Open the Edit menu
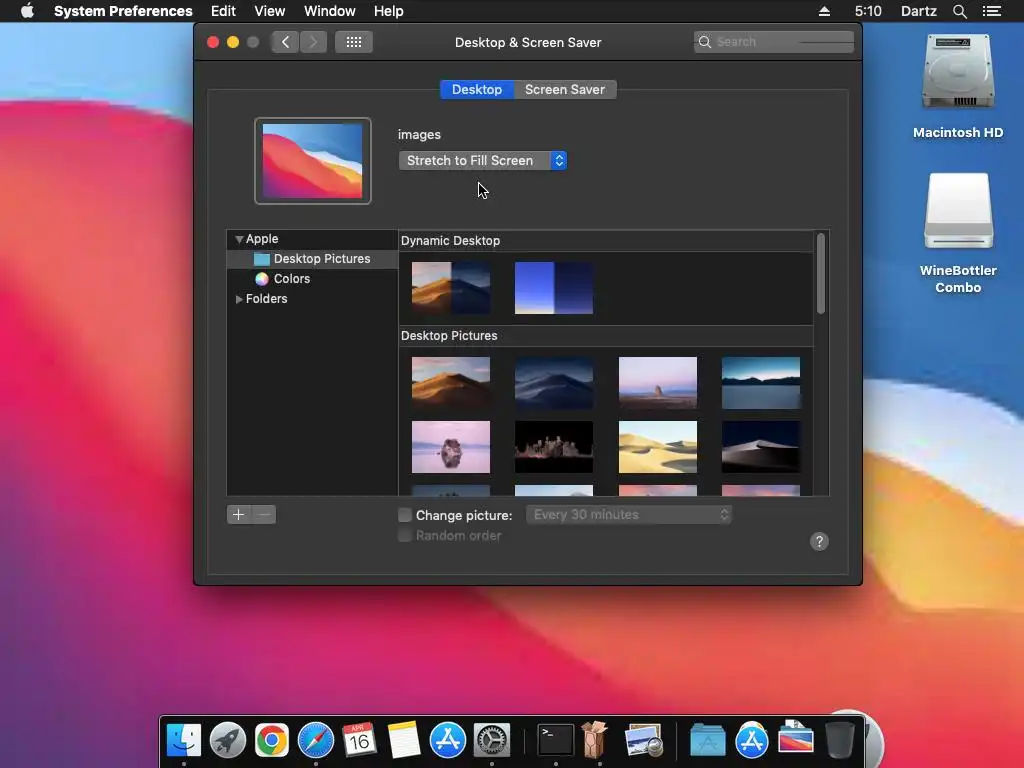The image size is (1024, 768). (x=223, y=11)
